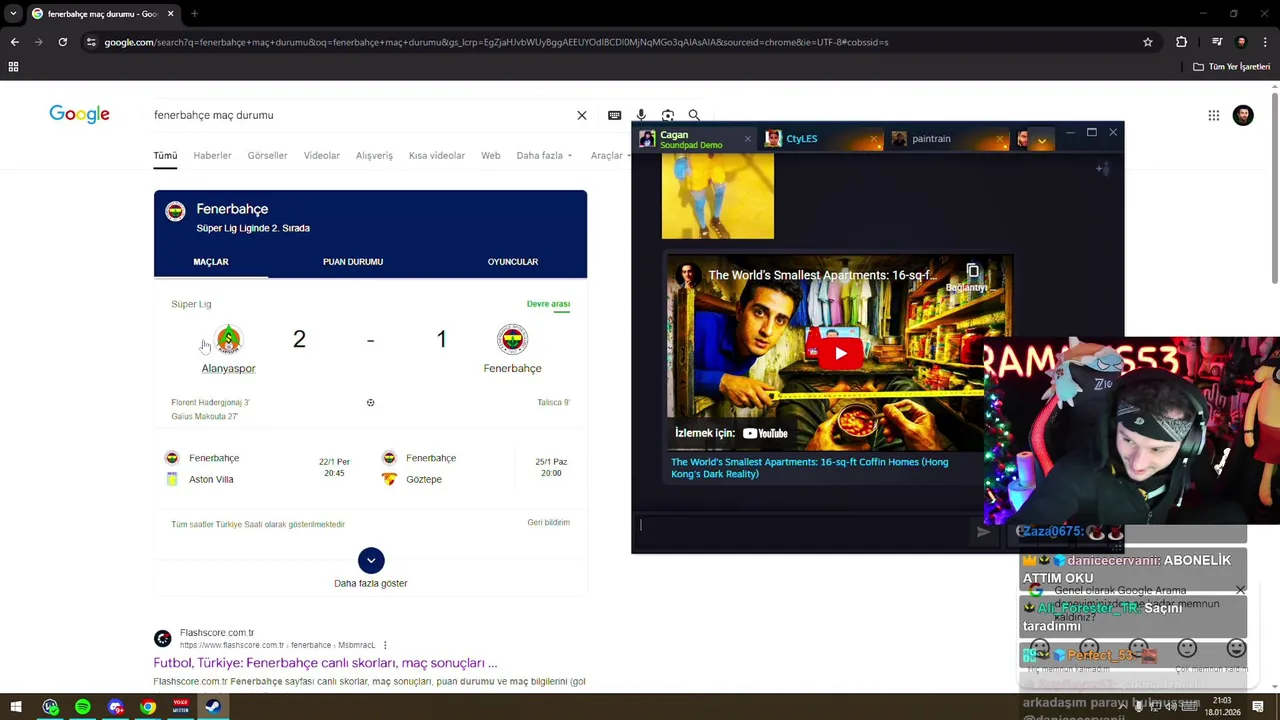1280x720 pixels.
Task: Click the Geri bildirim feedback link
Action: pyautogui.click(x=548, y=522)
